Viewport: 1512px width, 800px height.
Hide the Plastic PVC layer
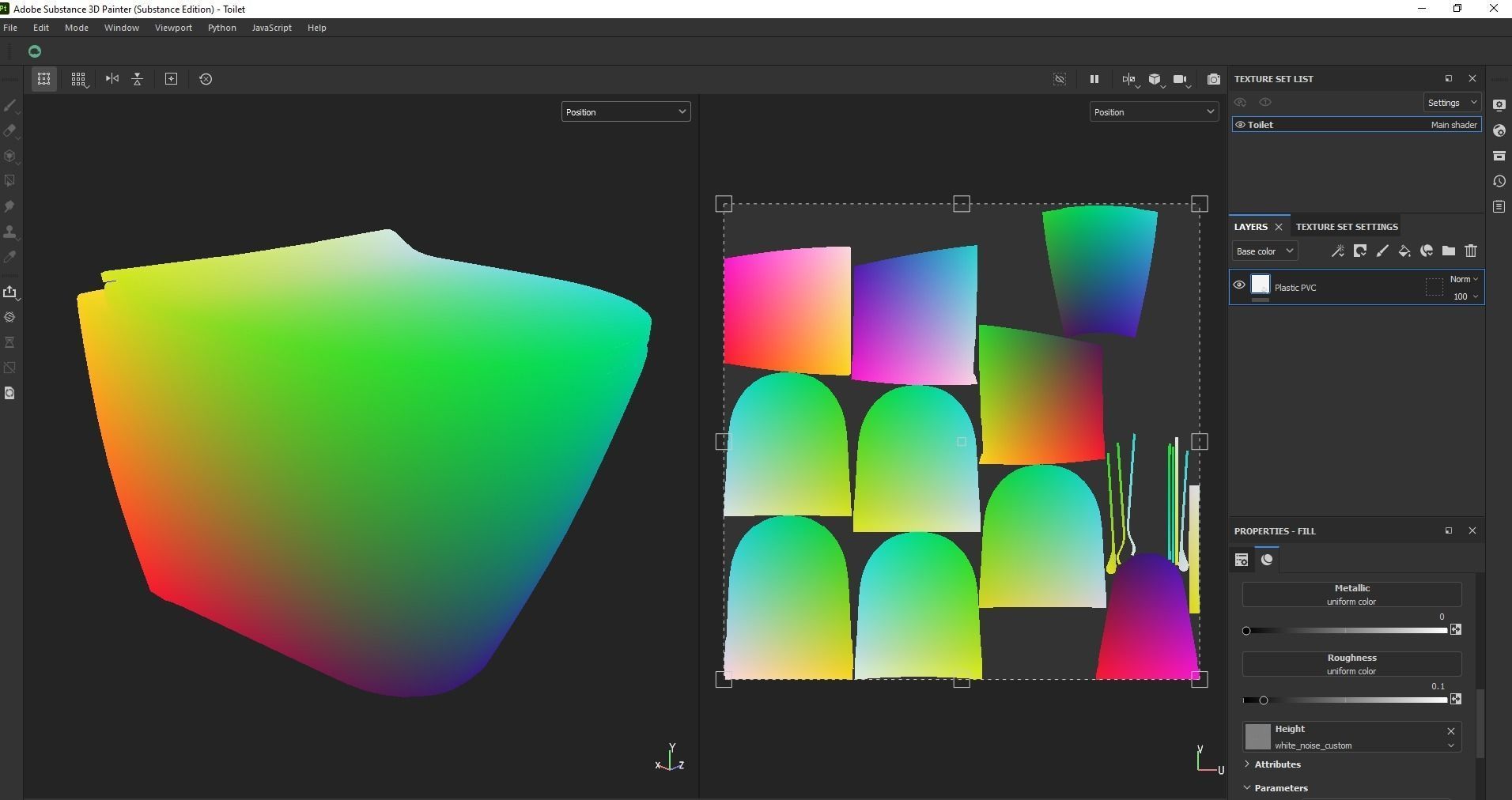coord(1239,285)
